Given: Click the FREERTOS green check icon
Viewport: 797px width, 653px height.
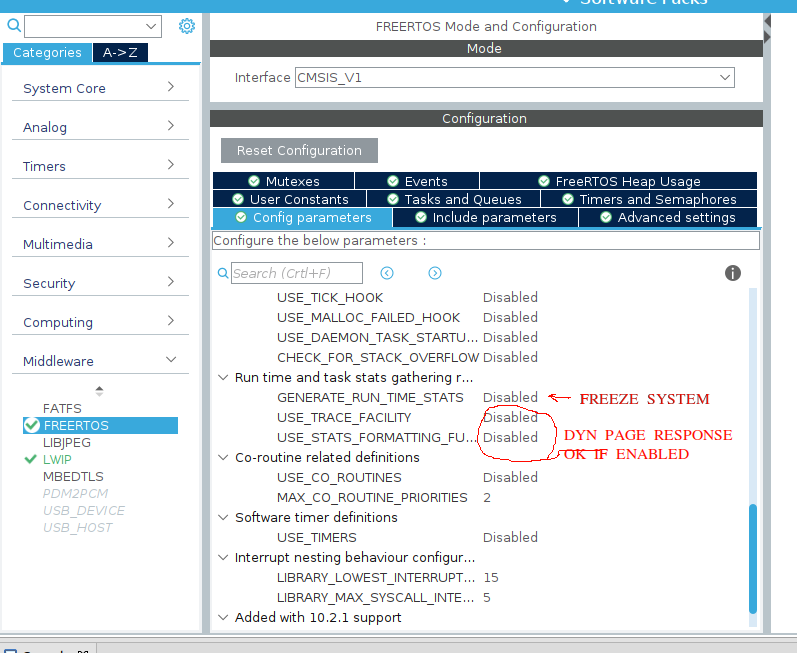Looking at the screenshot, I should click(x=32, y=425).
